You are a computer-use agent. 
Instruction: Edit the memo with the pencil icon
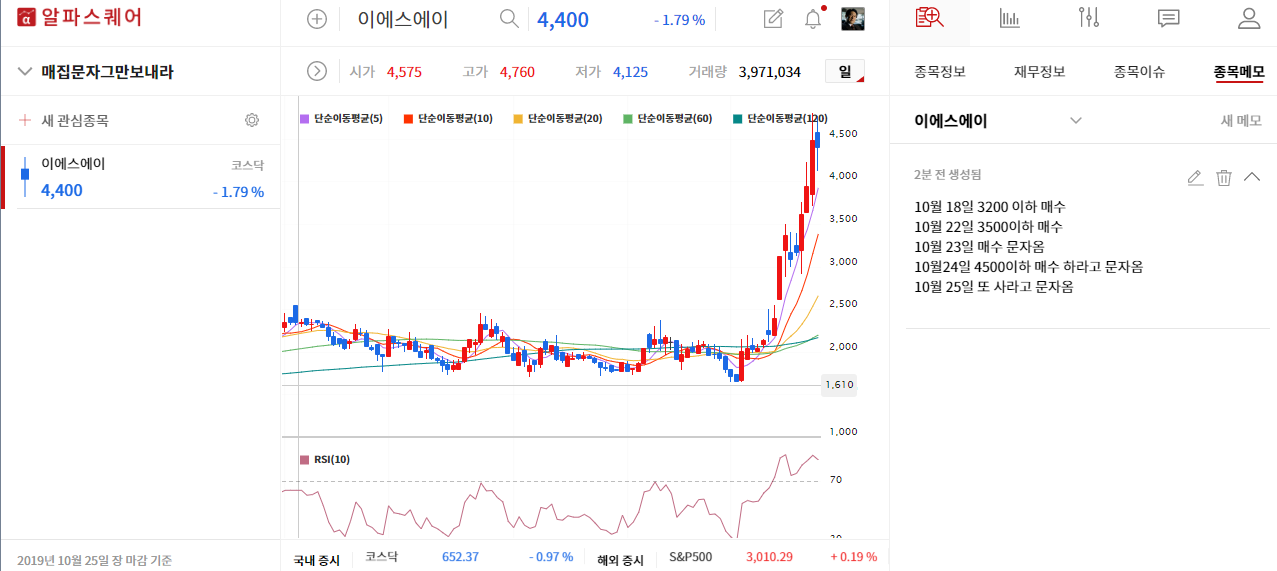coord(1195,177)
